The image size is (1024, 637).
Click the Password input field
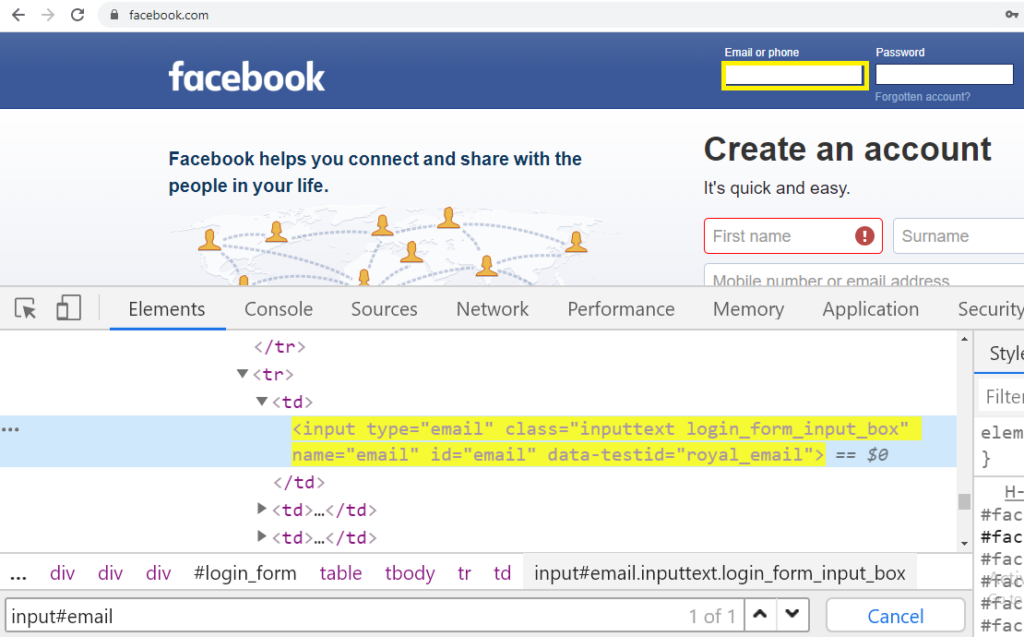point(944,74)
